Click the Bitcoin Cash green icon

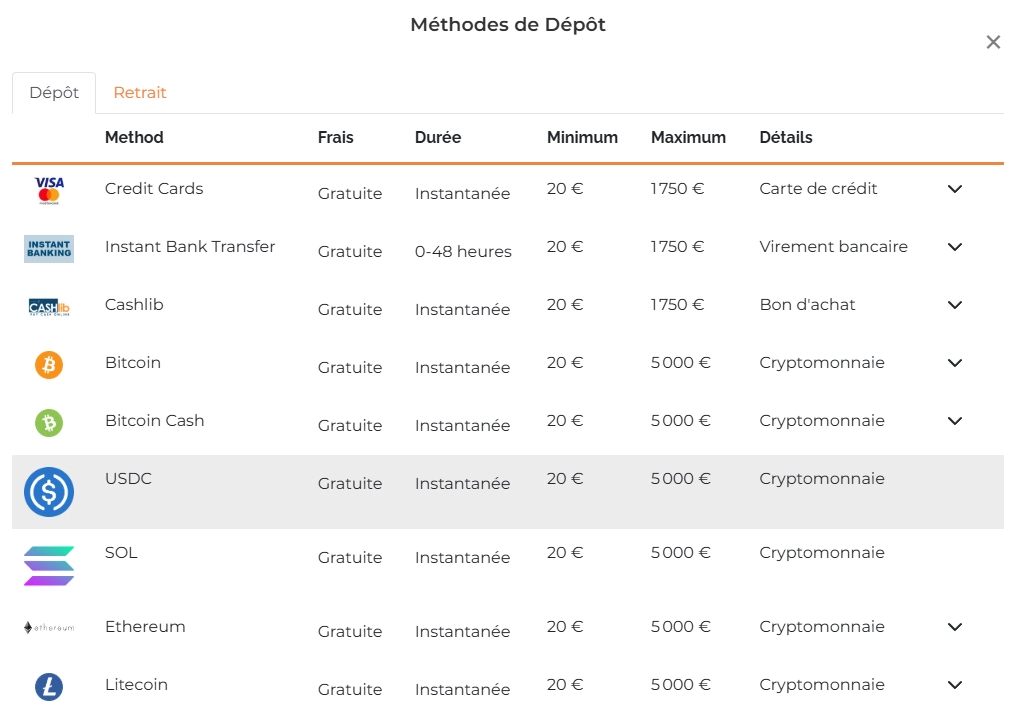tap(48, 421)
